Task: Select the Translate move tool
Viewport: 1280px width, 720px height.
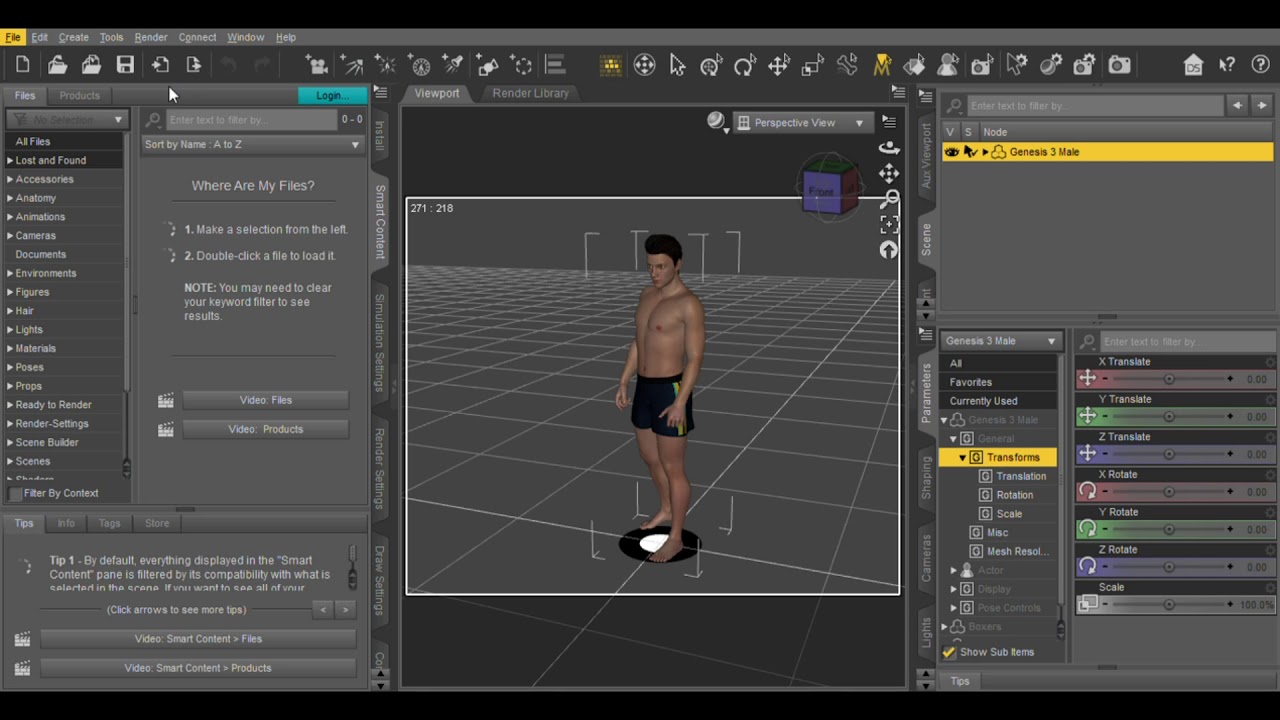Action: click(x=779, y=65)
